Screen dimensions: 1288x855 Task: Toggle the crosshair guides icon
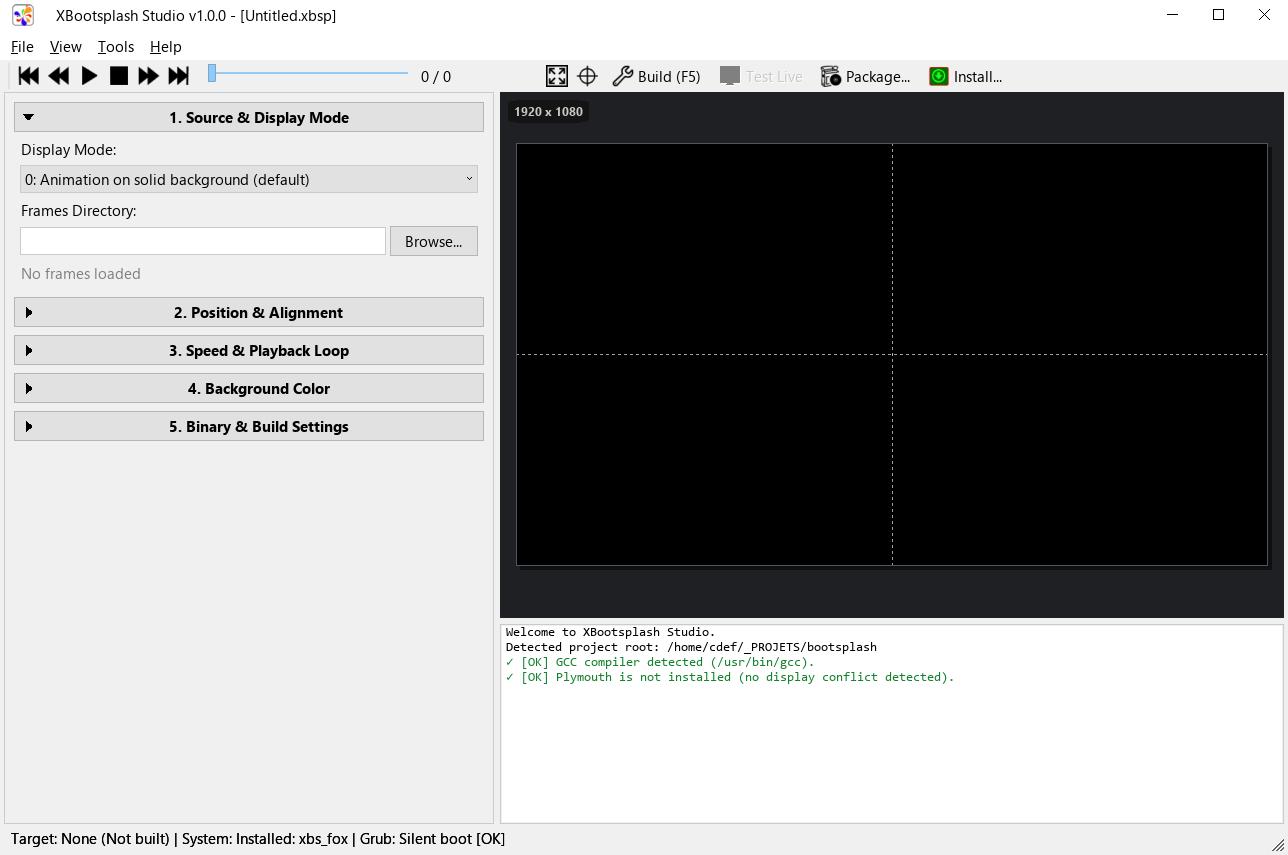(587, 76)
